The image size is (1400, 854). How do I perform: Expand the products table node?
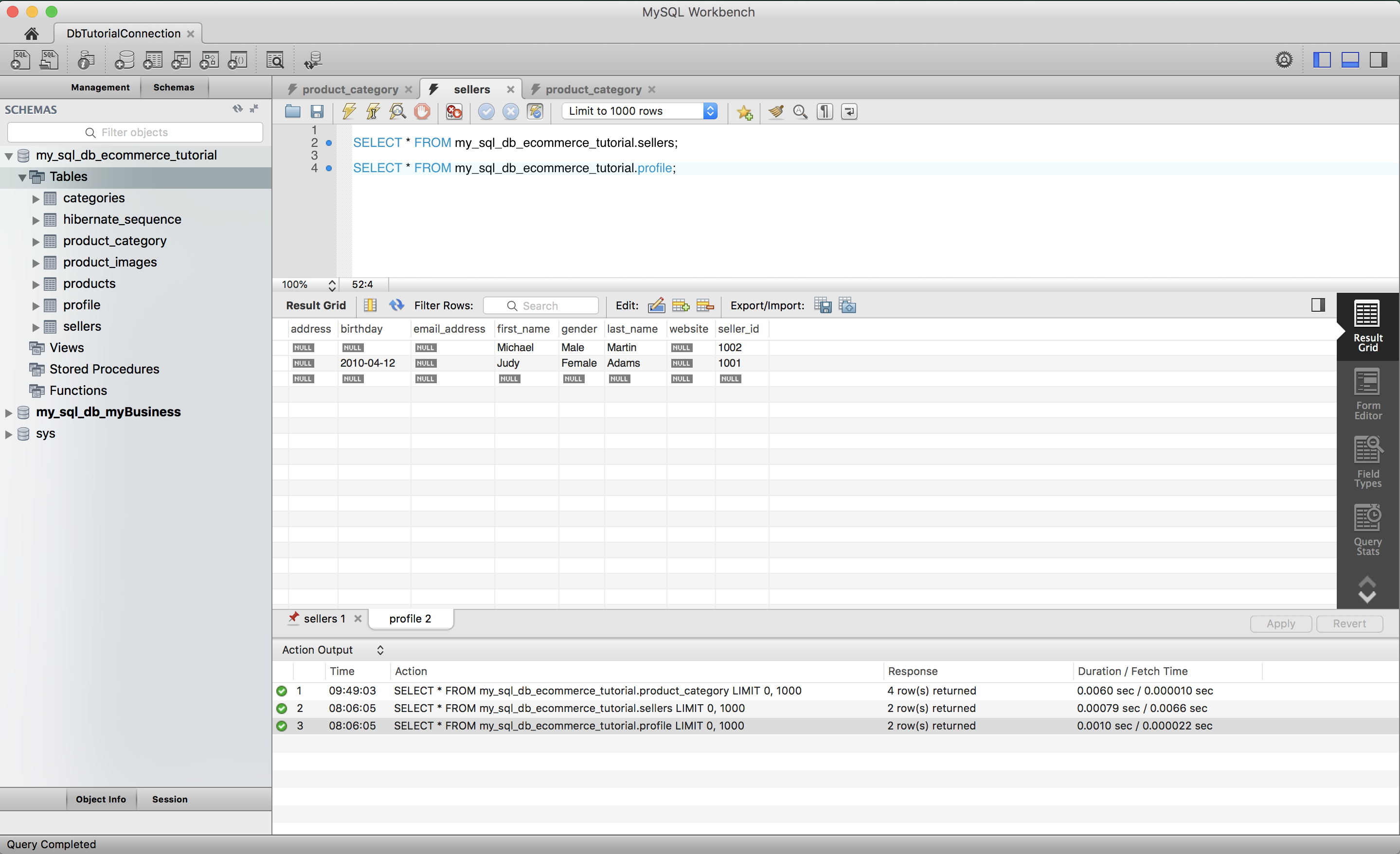click(x=35, y=284)
